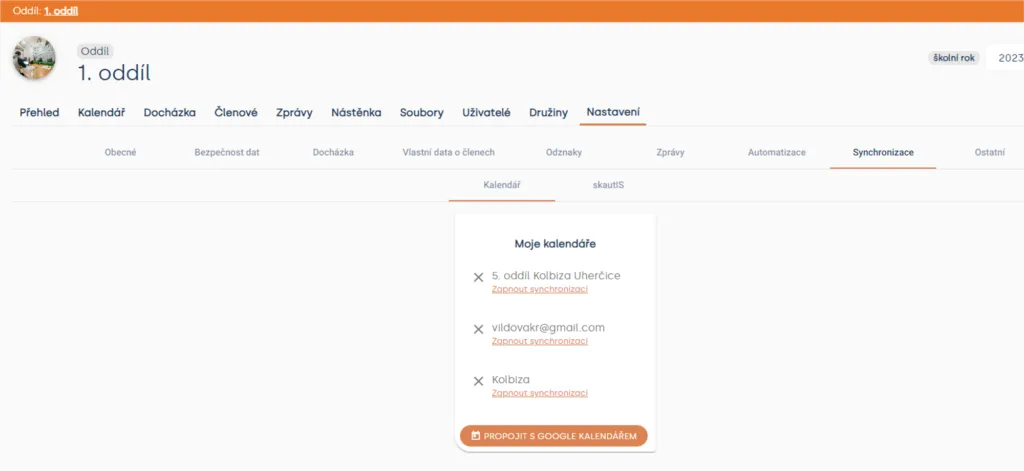
Task: Click the X icon beside Kolbiza calendar
Action: tap(478, 382)
